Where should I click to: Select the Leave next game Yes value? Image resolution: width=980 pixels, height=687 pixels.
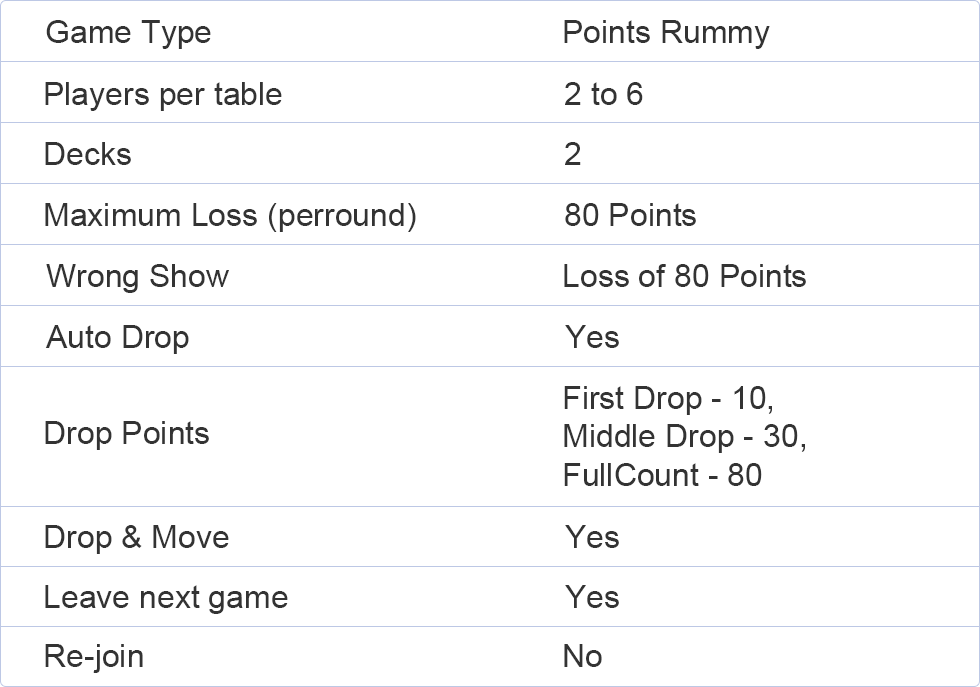(x=592, y=597)
